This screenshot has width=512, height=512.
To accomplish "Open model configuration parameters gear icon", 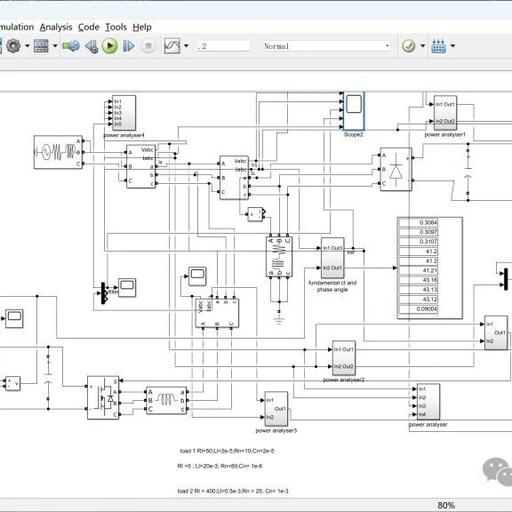I will click(x=13, y=46).
